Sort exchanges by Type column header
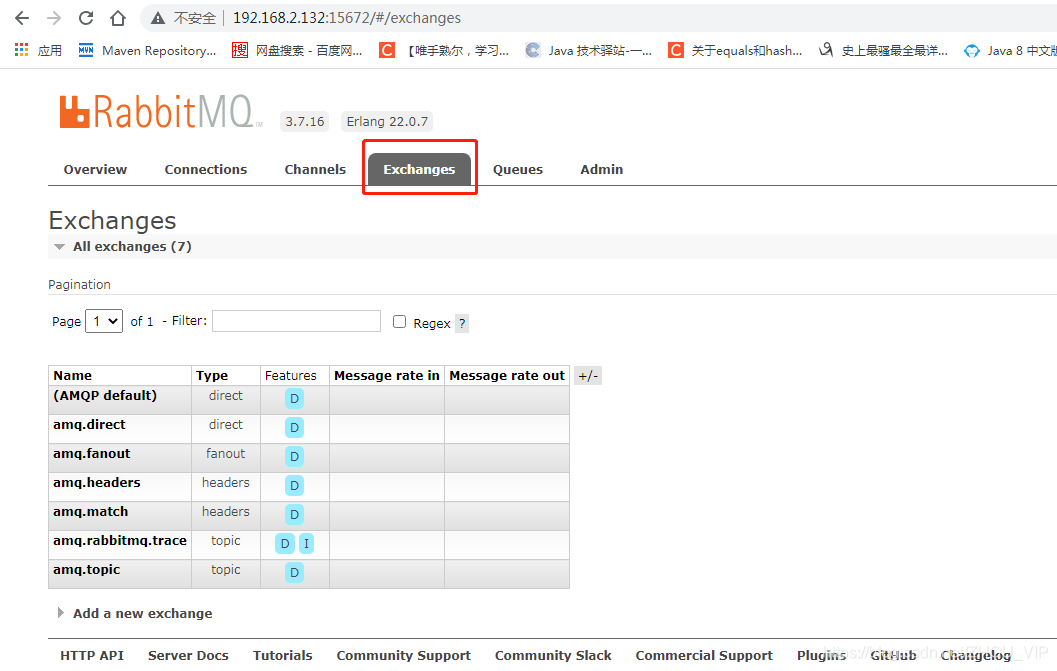 [212, 376]
